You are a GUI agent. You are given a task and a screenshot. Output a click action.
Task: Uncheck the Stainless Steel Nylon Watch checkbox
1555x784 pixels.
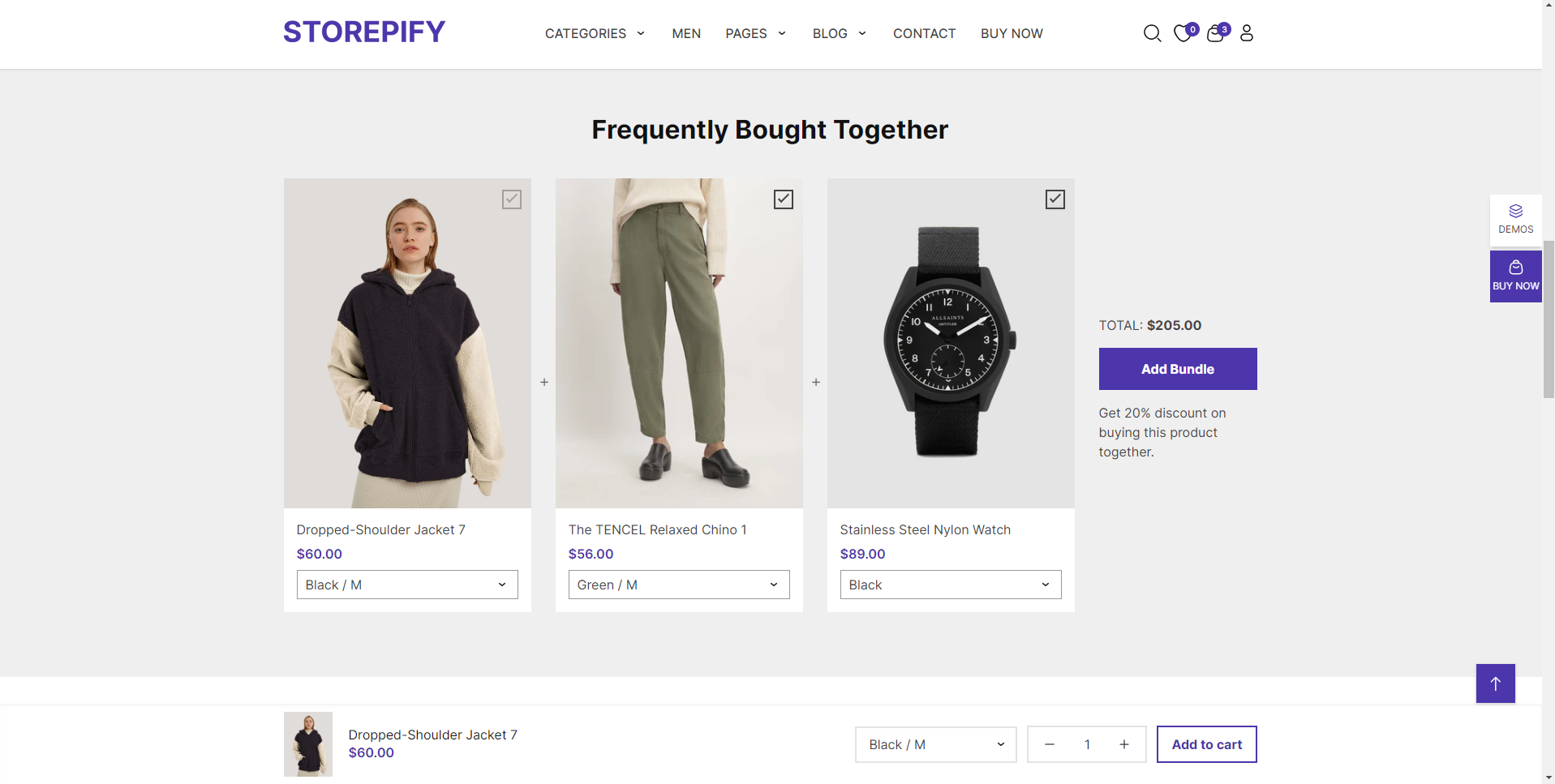[x=1055, y=199]
